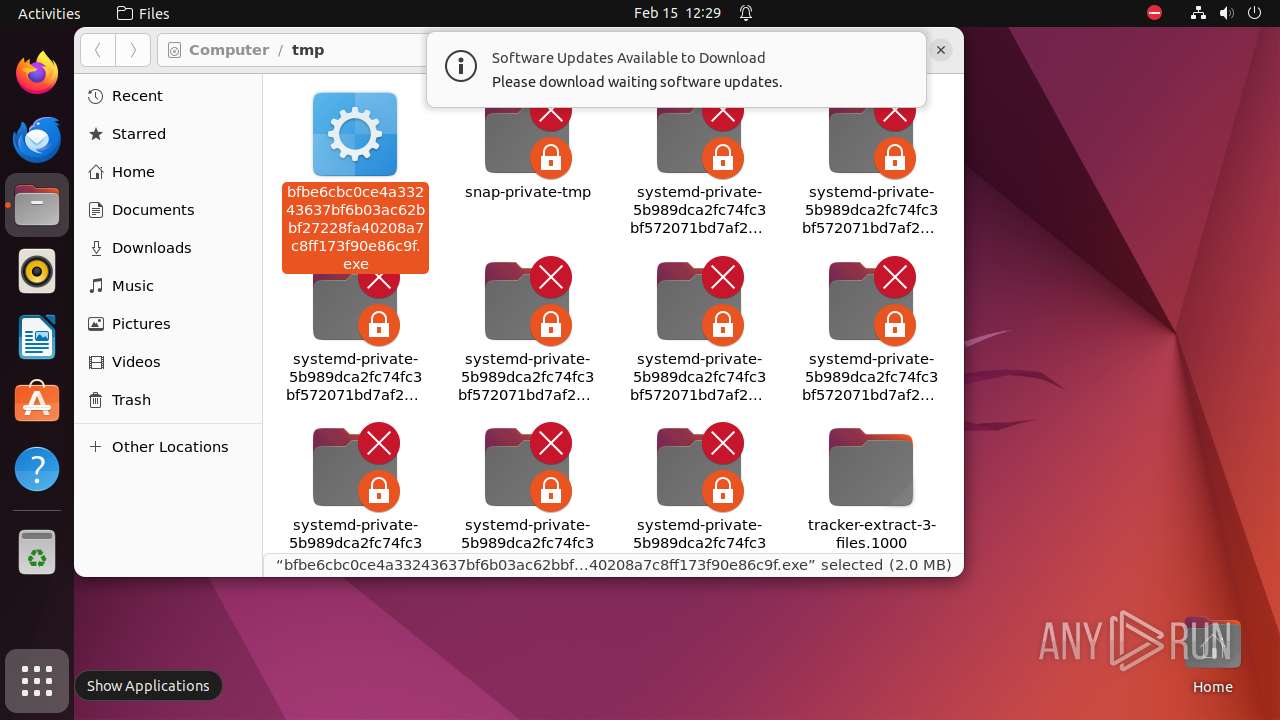
Task: Open Recent in sidebar
Action: [168, 96]
